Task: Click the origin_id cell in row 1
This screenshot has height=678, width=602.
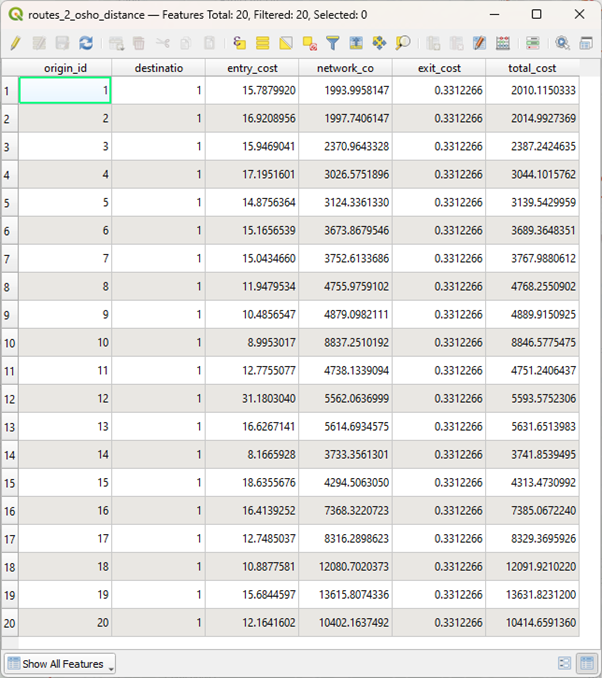Action: 64,91
